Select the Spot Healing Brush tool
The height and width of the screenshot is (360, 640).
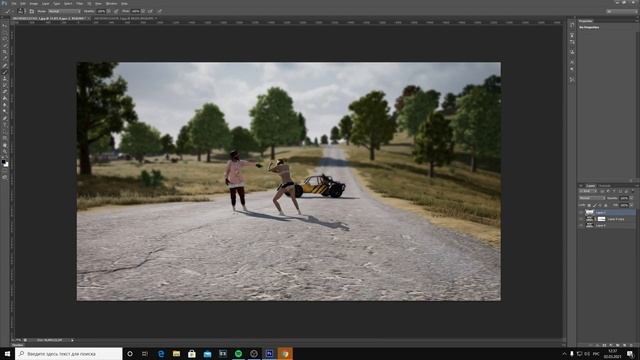click(5, 65)
